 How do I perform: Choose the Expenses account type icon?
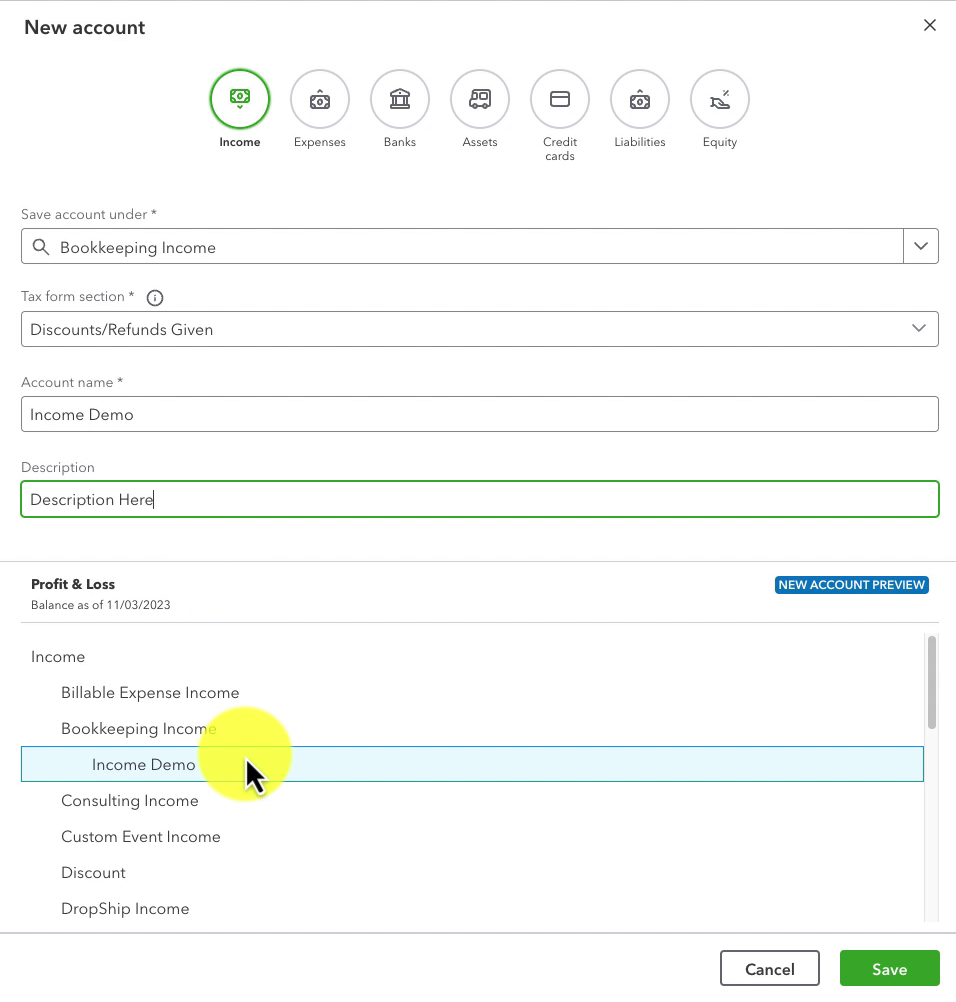tap(320, 100)
